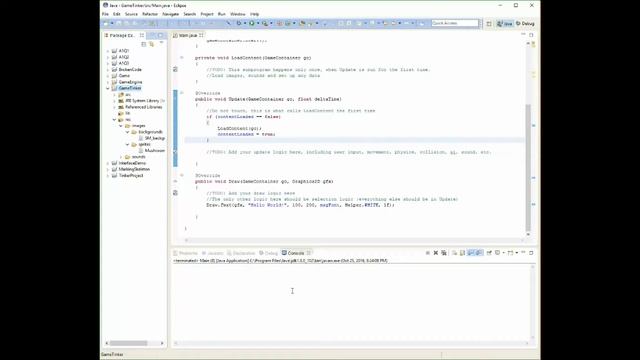Viewport: 640px width, 360px height.
Task: Click the green Run button in the toolbar
Action: point(252,23)
